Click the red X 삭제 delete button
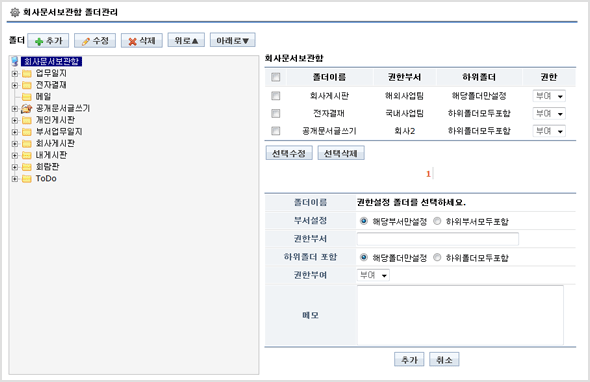The image size is (590, 382). [141, 41]
